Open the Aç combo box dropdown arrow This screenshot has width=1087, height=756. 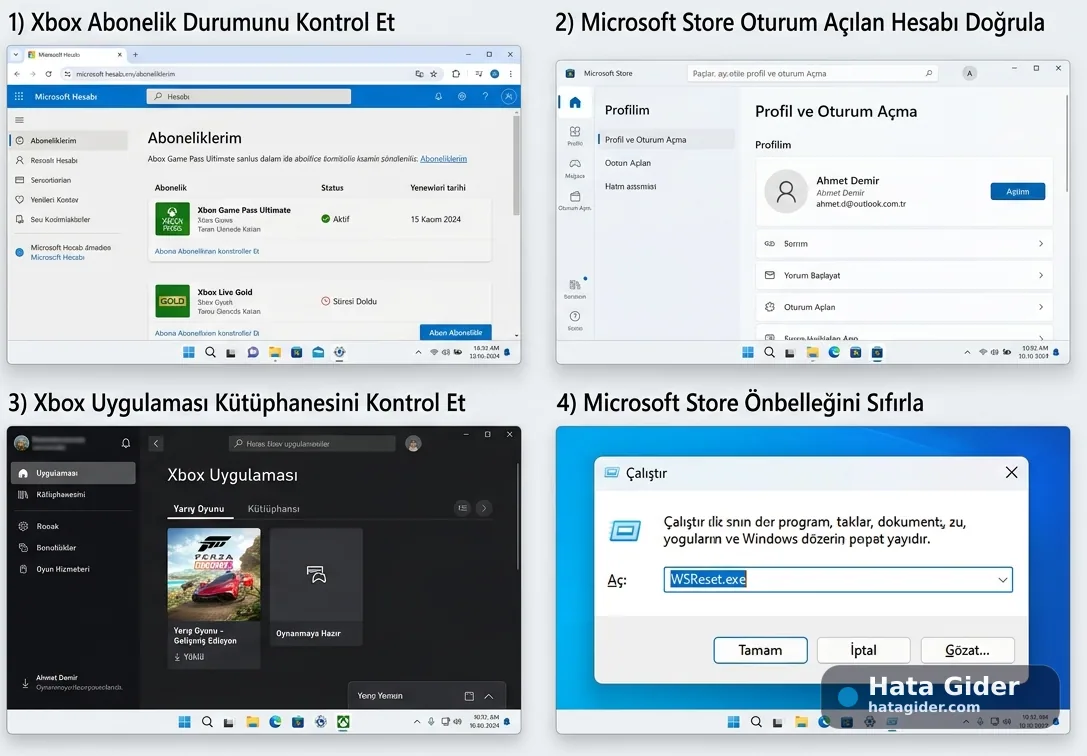1002,580
